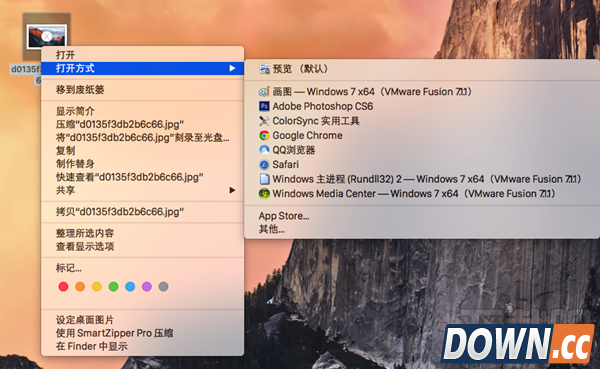Apply the purple tag color
Viewport: 600px width, 369px height.
(x=147, y=286)
